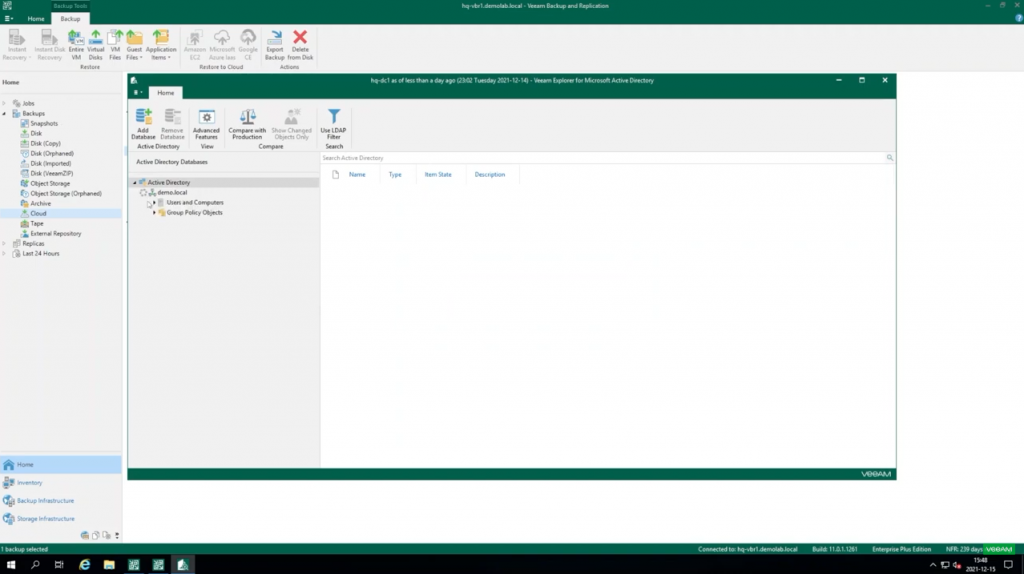Image resolution: width=1024 pixels, height=574 pixels.
Task: Sort by Description column header
Action: tap(490, 175)
